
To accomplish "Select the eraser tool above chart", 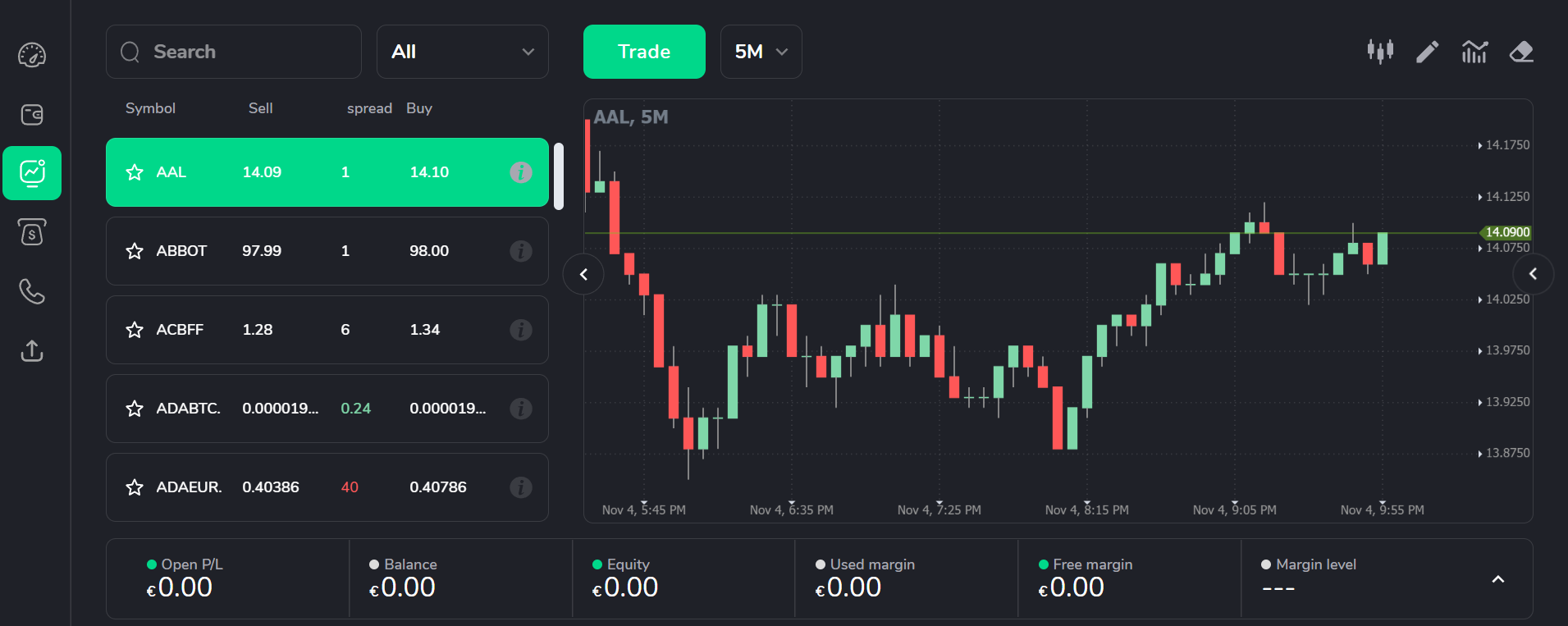I will 1521,52.
